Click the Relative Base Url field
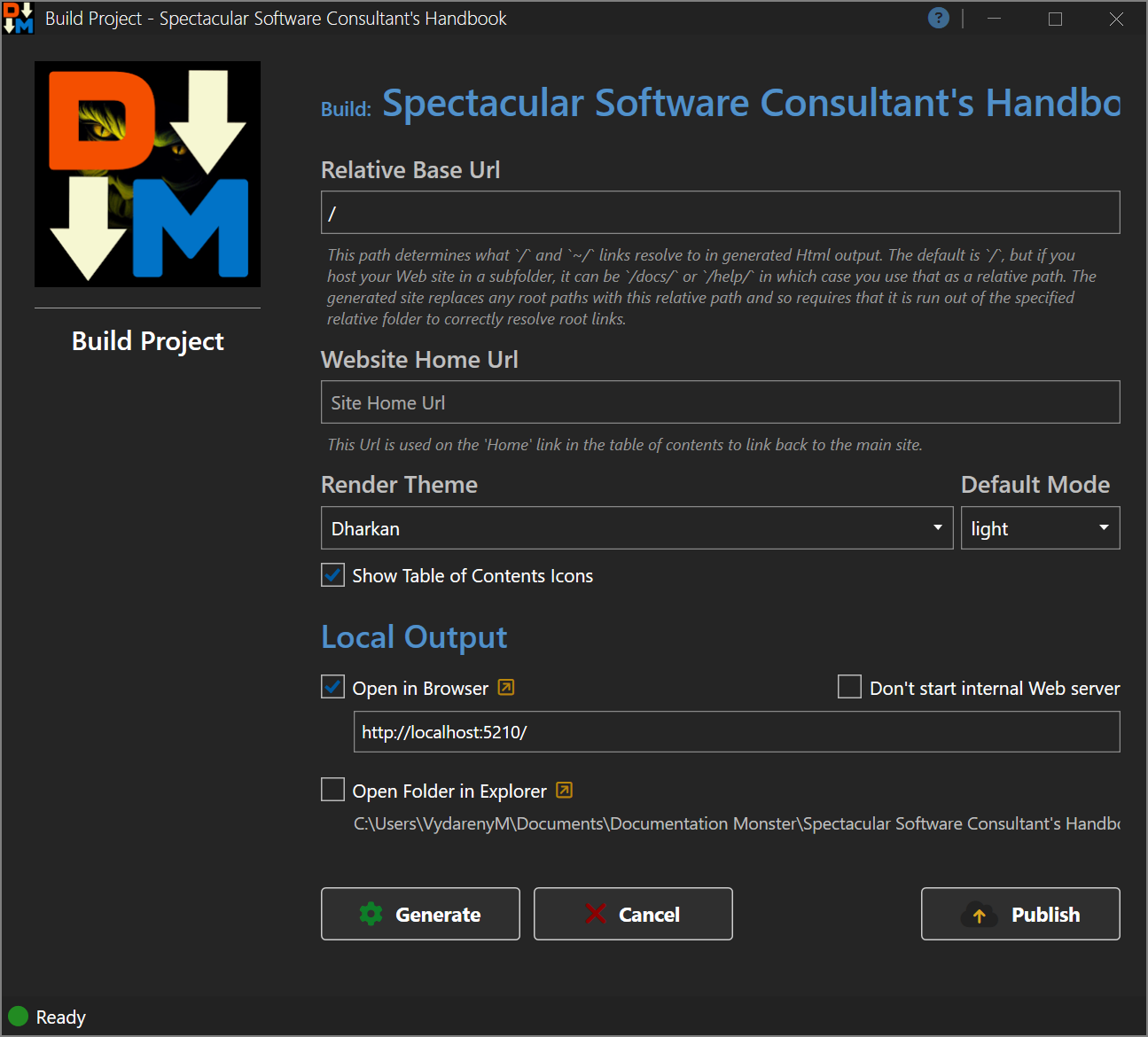The height and width of the screenshot is (1037, 1148). pyautogui.click(x=720, y=213)
